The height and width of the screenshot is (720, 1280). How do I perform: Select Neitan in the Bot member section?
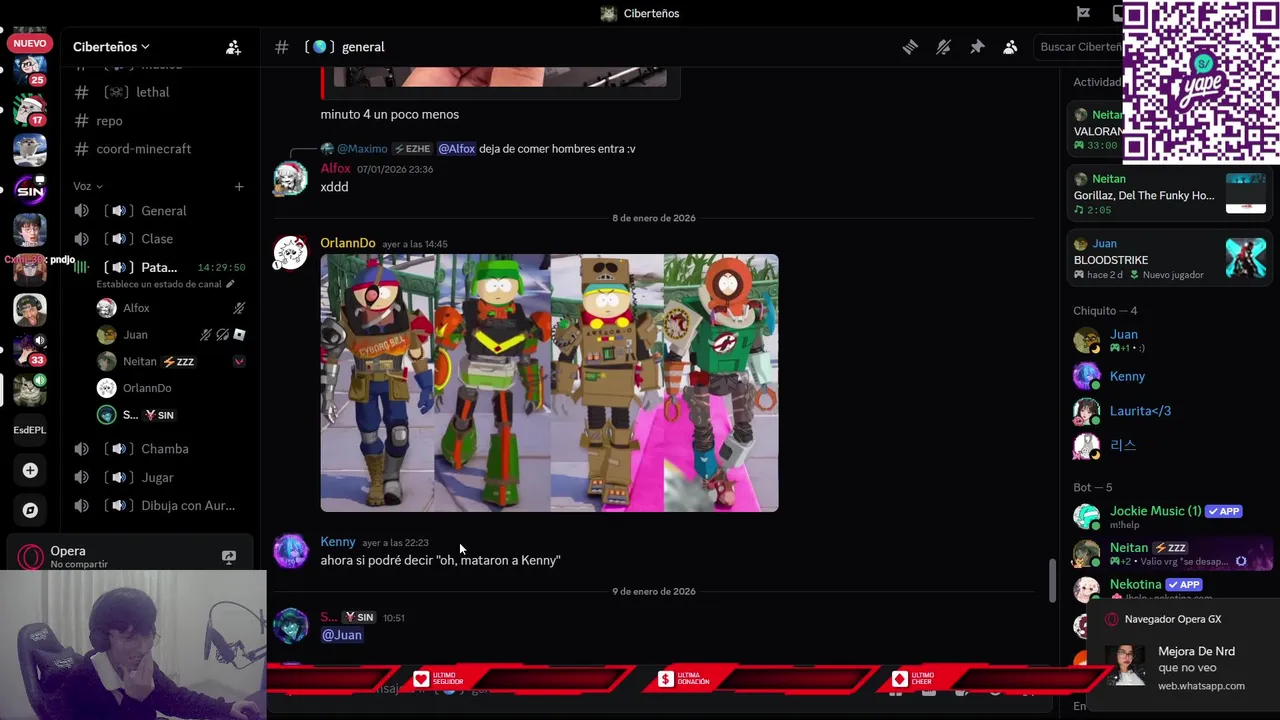click(1167, 553)
